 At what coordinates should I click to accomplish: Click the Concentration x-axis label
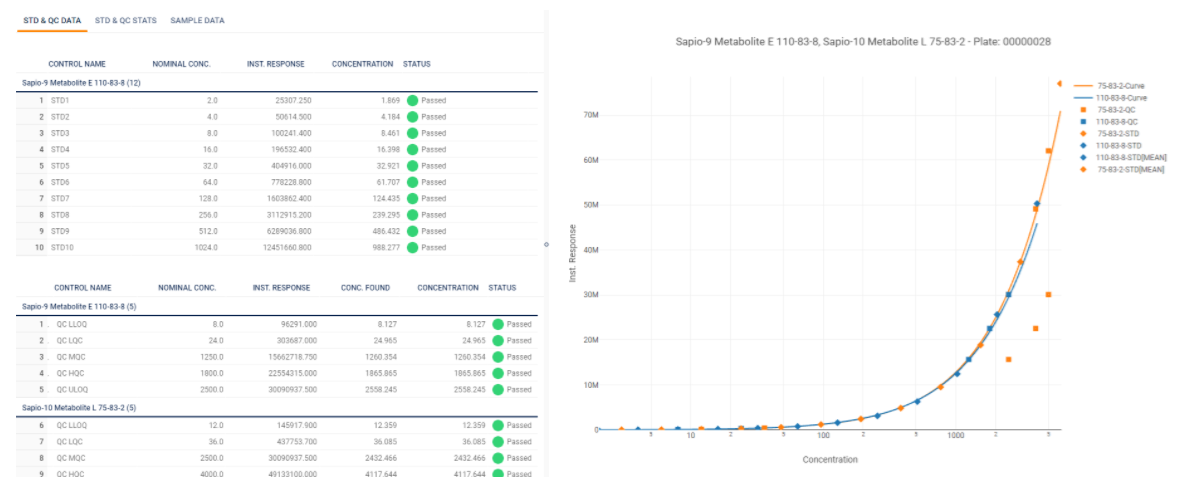pyautogui.click(x=830, y=458)
